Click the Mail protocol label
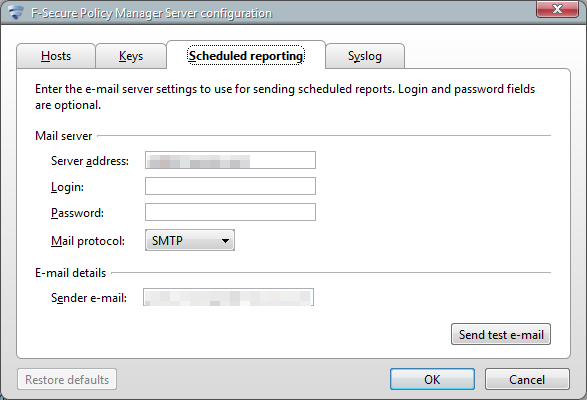The width and height of the screenshot is (587, 400). tap(88, 241)
